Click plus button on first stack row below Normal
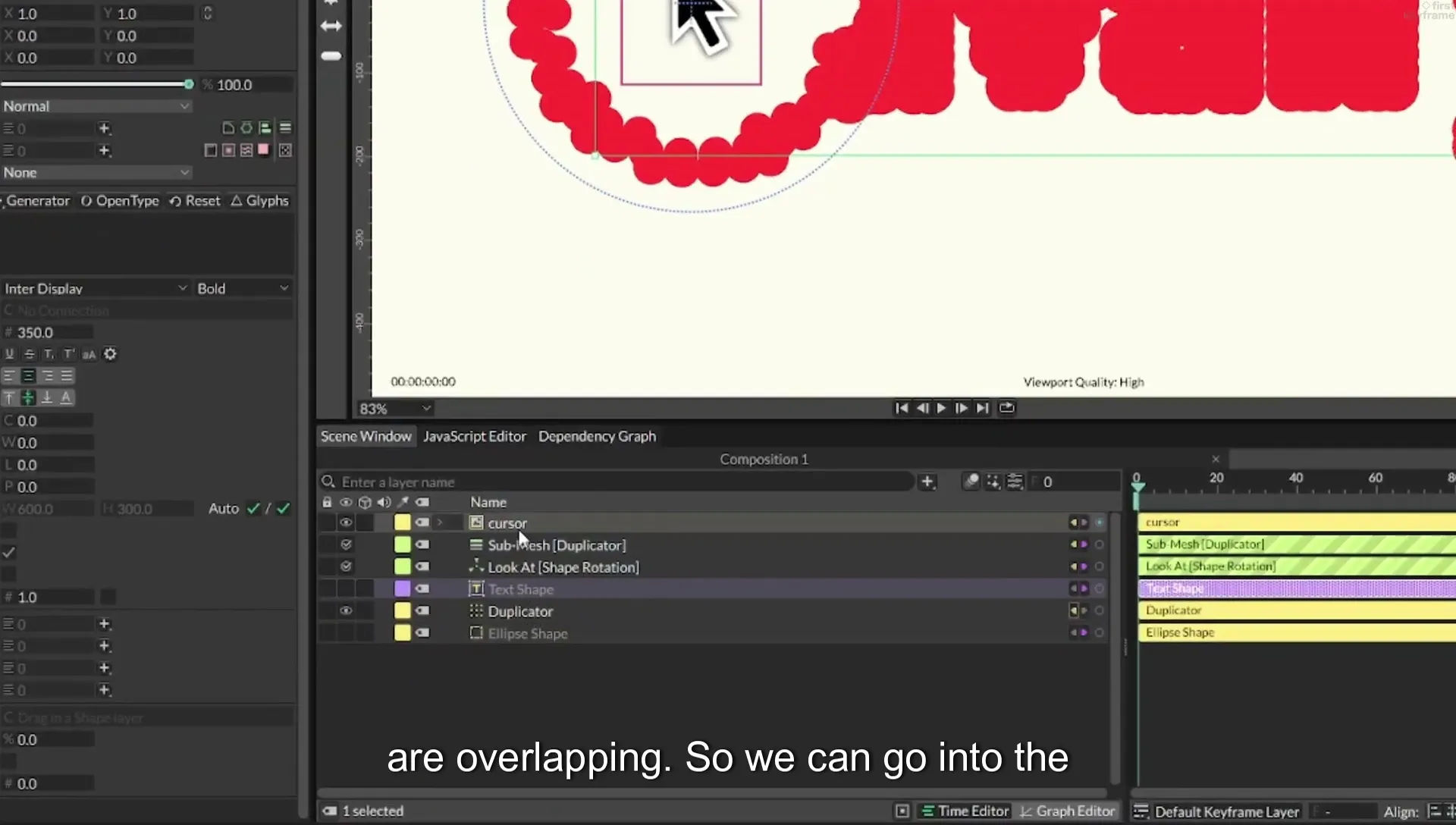 pos(105,129)
